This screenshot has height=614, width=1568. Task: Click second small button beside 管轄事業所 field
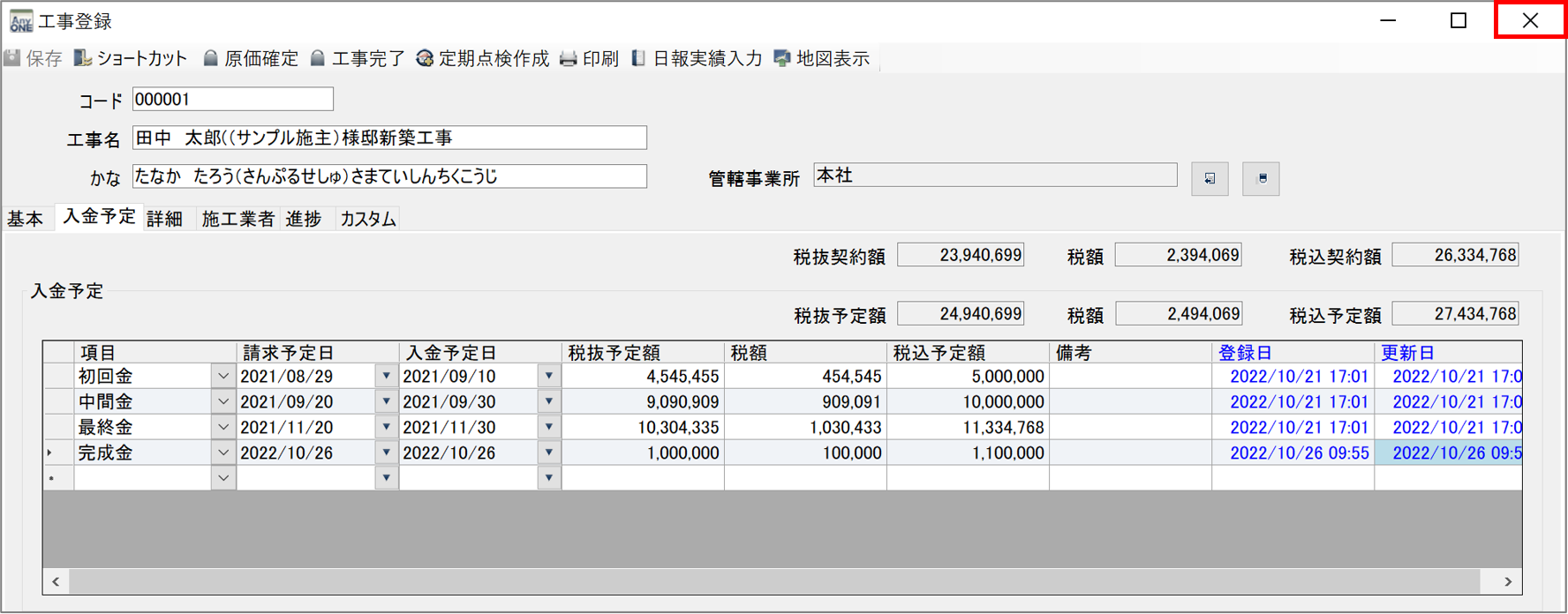[x=1261, y=178]
